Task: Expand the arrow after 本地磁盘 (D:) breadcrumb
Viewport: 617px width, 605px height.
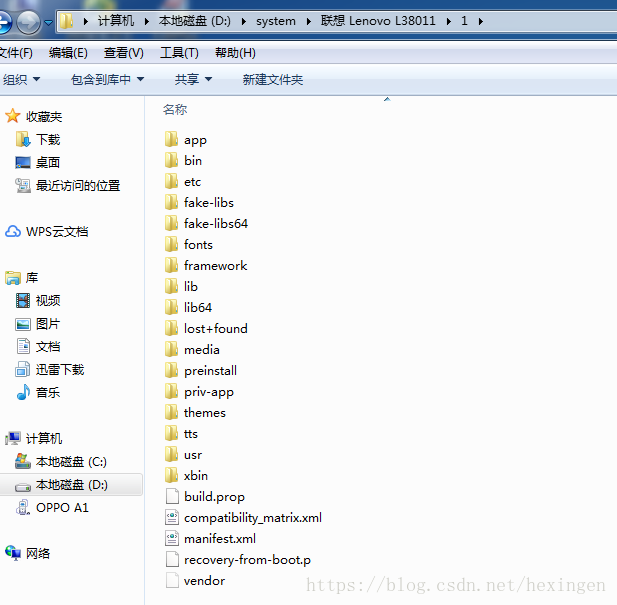Action: [244, 21]
